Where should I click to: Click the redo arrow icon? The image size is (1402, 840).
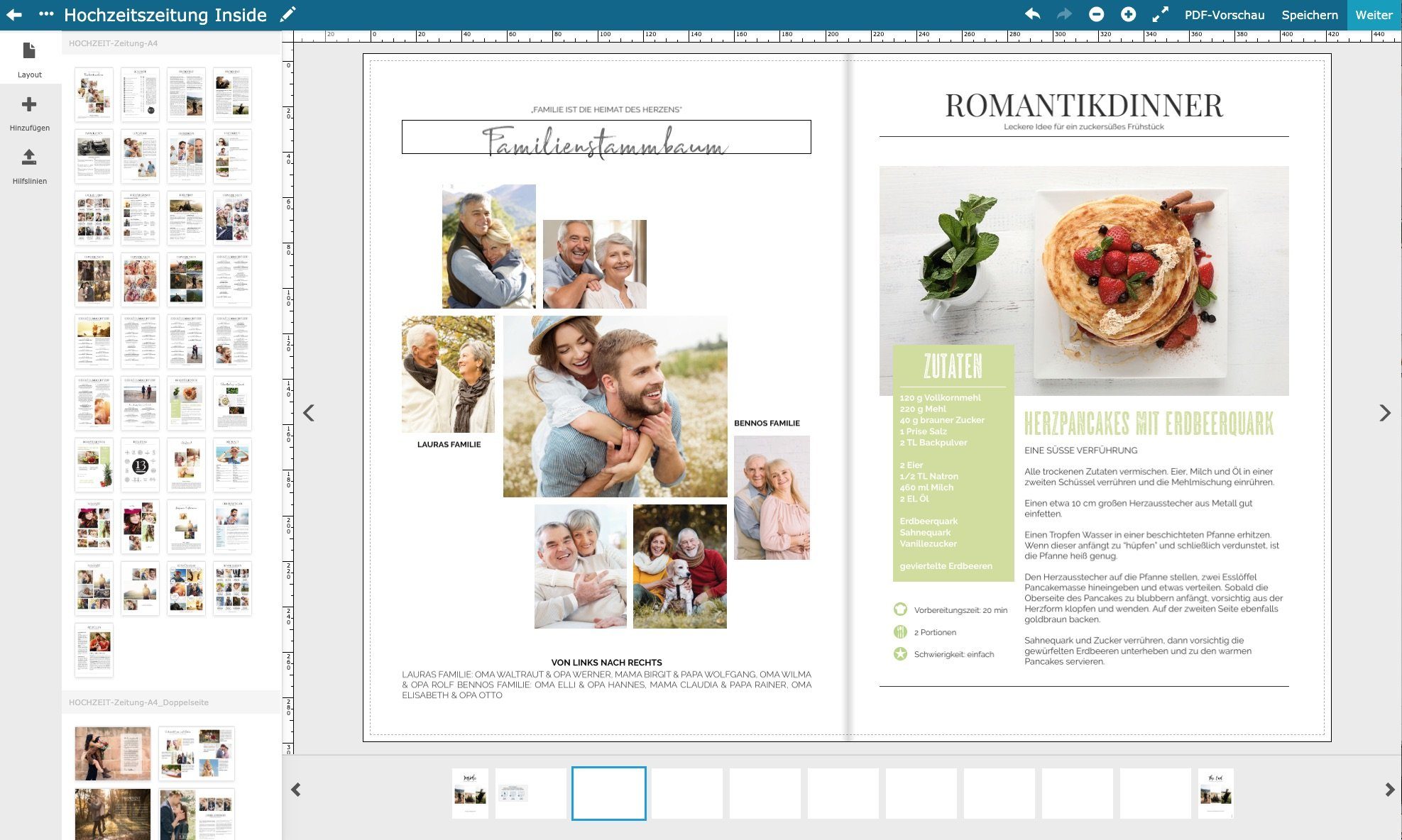click(x=1064, y=14)
